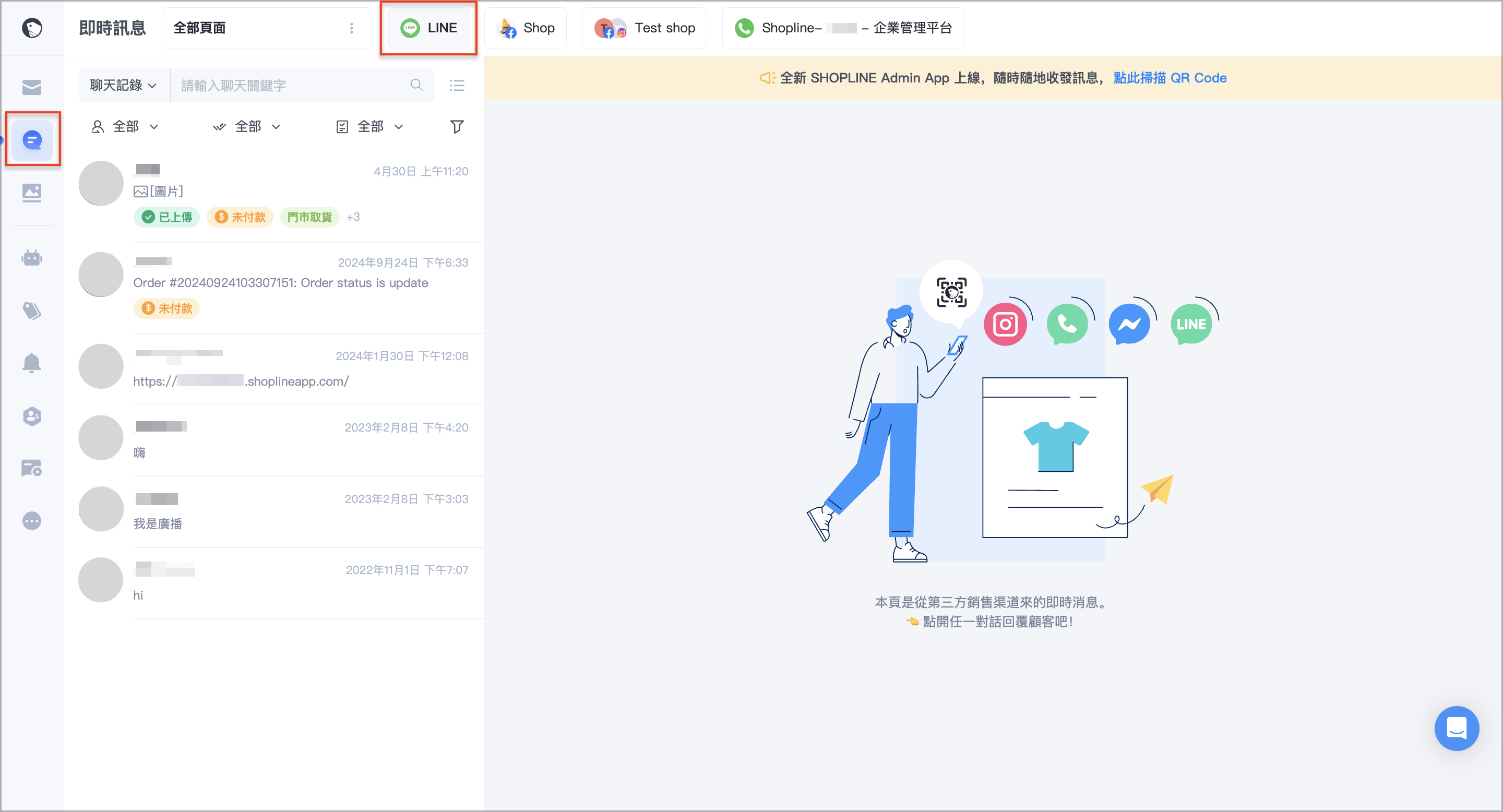Open the customer profile hexagon icon
The image size is (1503, 812).
pos(31,416)
